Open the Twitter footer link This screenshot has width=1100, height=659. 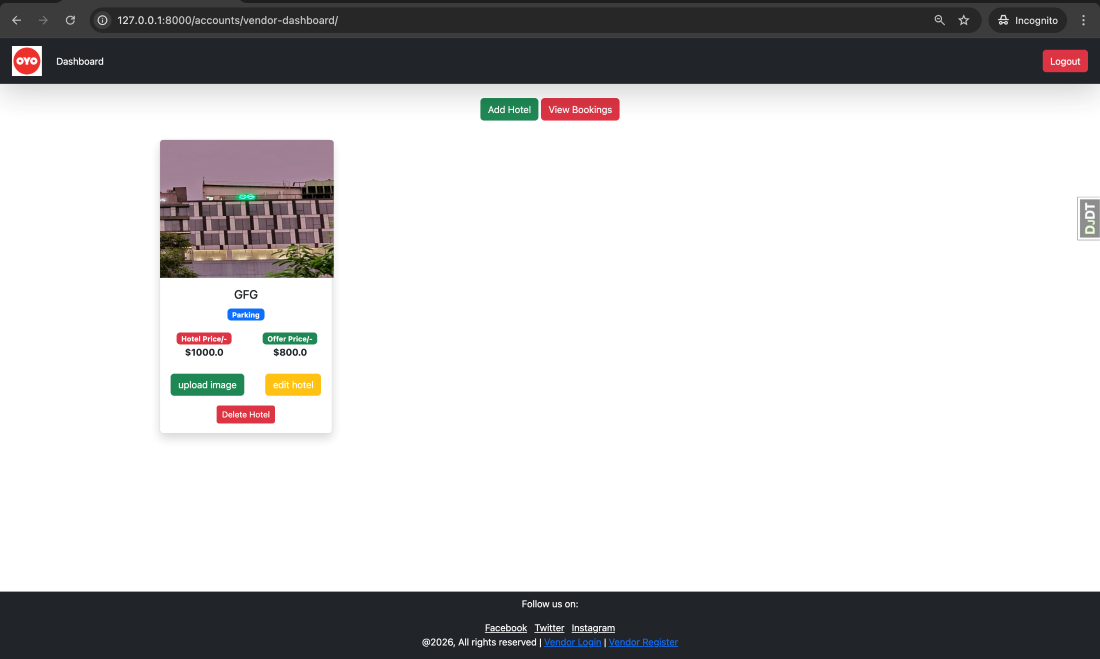[549, 628]
